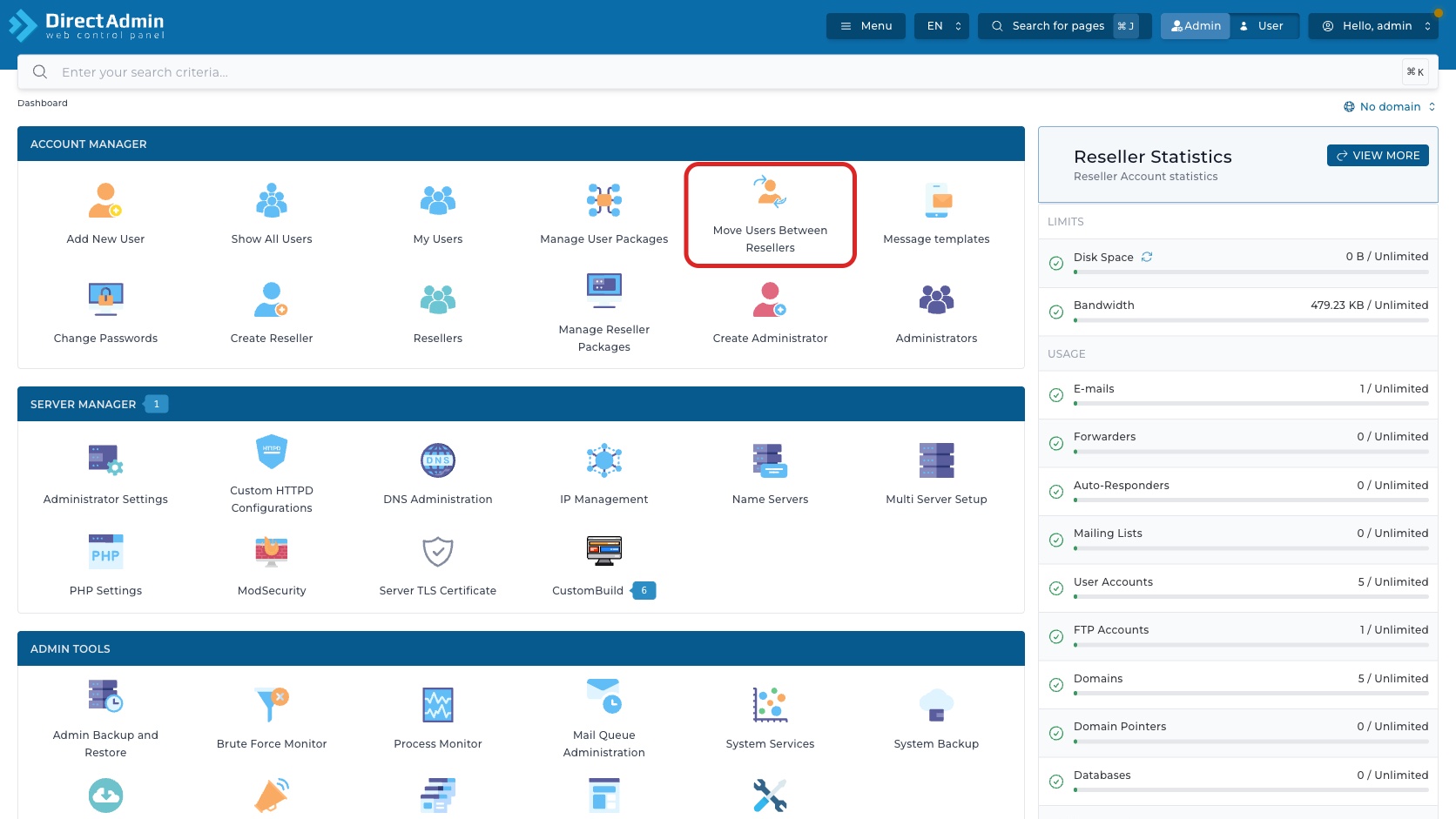Open Administrator Settings
This screenshot has width=1456, height=819.
pyautogui.click(x=105, y=473)
